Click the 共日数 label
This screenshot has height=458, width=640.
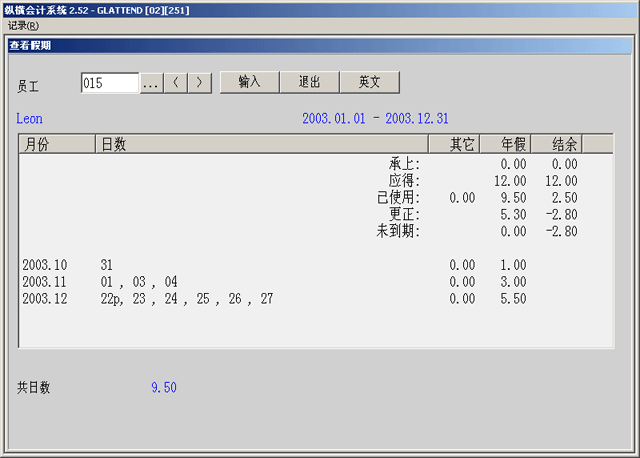(x=33, y=387)
